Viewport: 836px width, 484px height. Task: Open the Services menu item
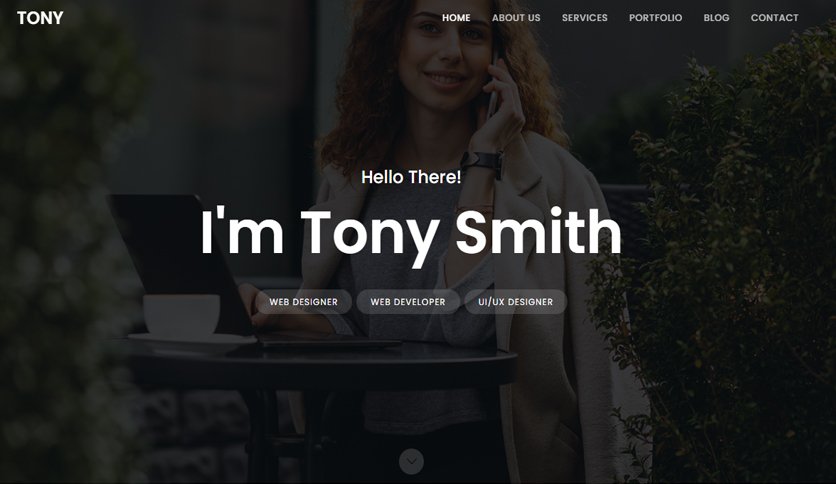(584, 18)
